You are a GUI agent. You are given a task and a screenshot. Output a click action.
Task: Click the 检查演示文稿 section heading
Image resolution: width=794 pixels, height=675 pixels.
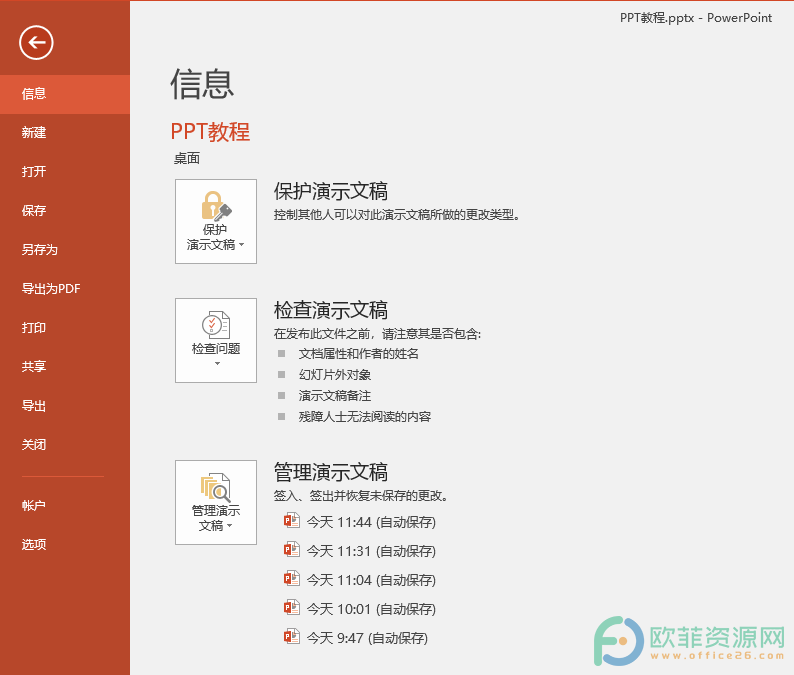(331, 310)
